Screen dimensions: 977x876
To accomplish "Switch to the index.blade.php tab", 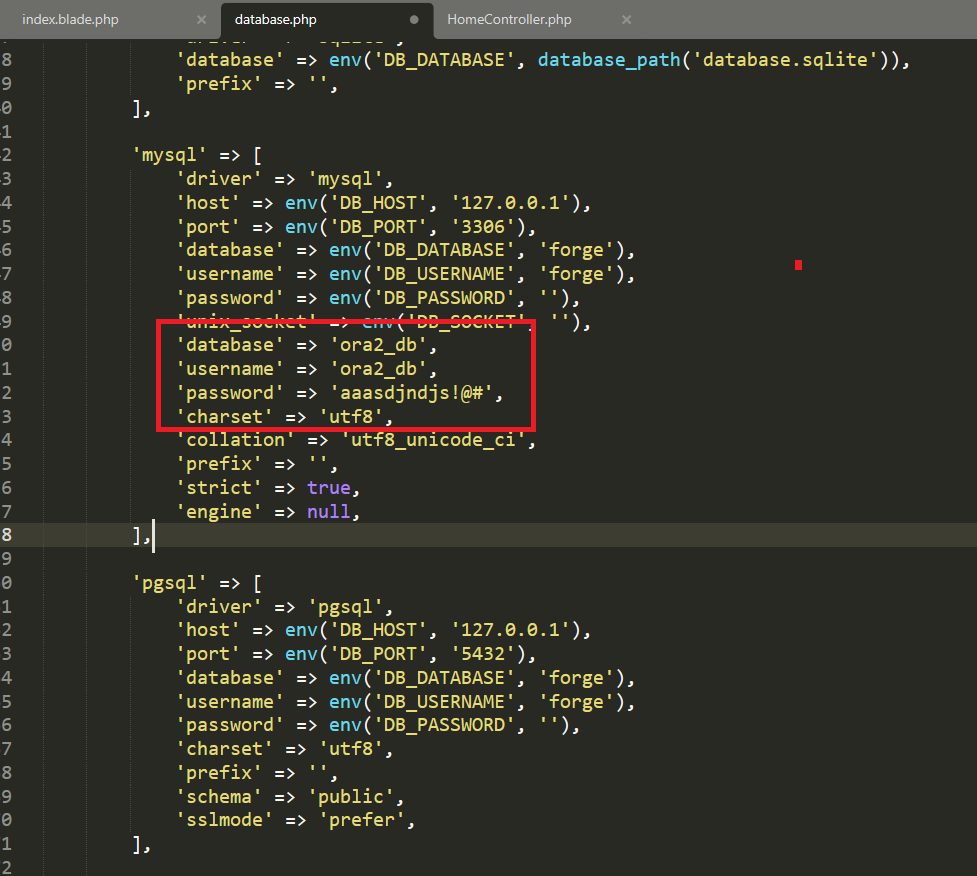I will [x=84, y=20].
